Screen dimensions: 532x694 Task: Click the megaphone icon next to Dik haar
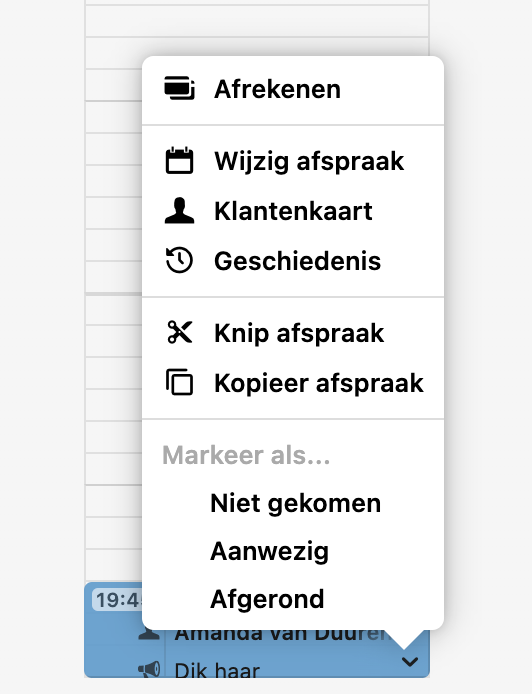click(150, 668)
